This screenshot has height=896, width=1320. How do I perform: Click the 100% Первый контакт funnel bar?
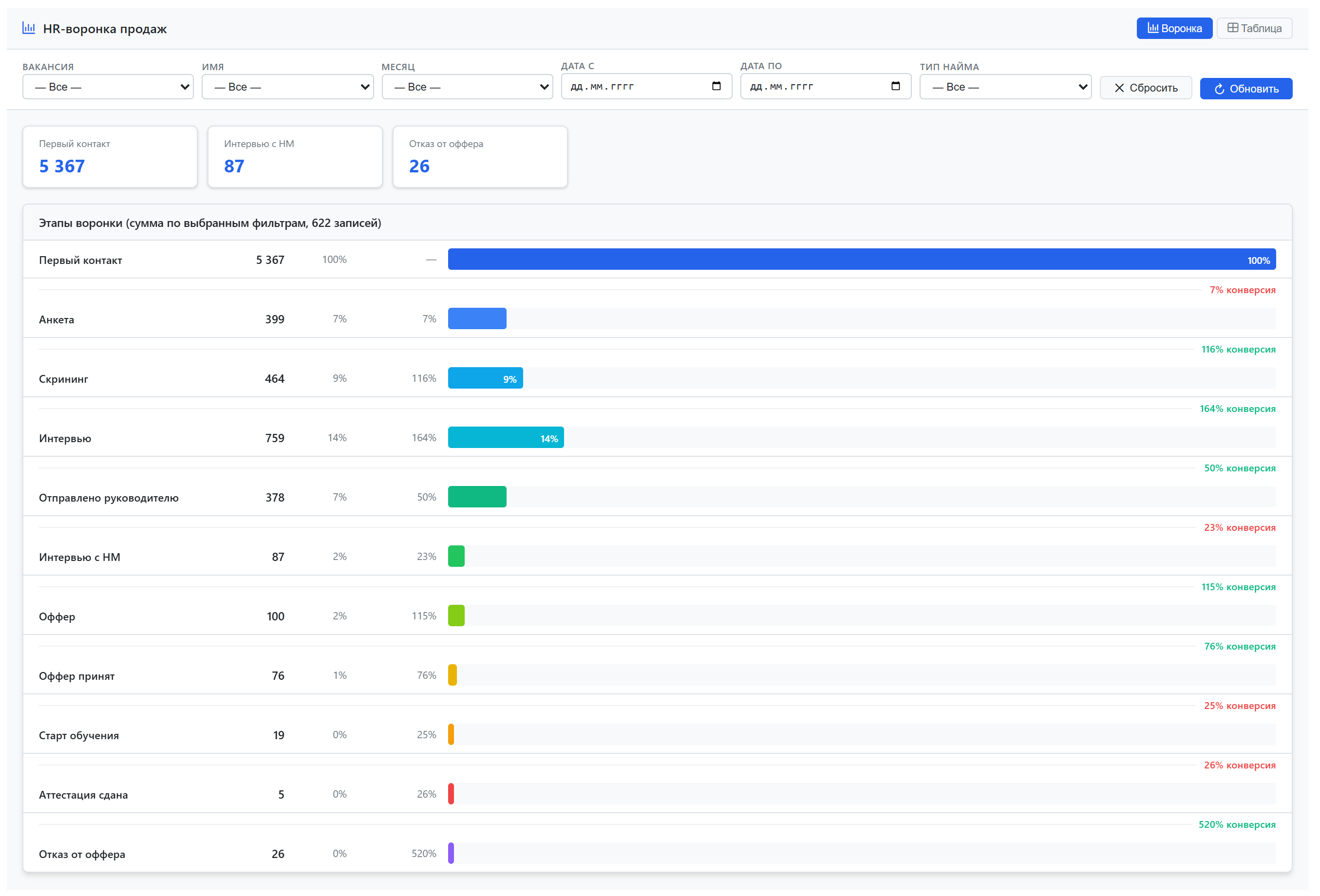[862, 260]
